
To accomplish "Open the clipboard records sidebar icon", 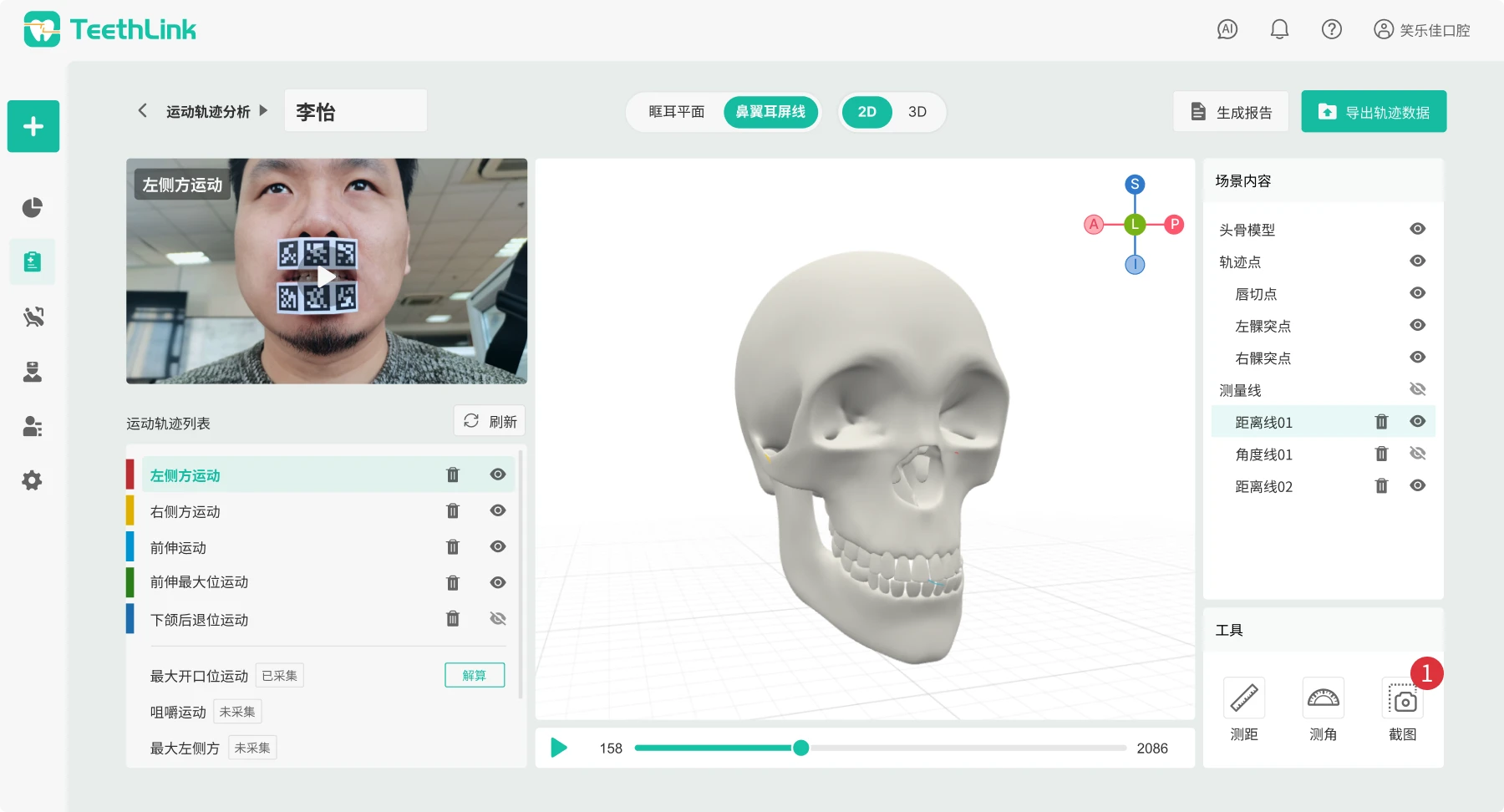I will click(x=33, y=261).
